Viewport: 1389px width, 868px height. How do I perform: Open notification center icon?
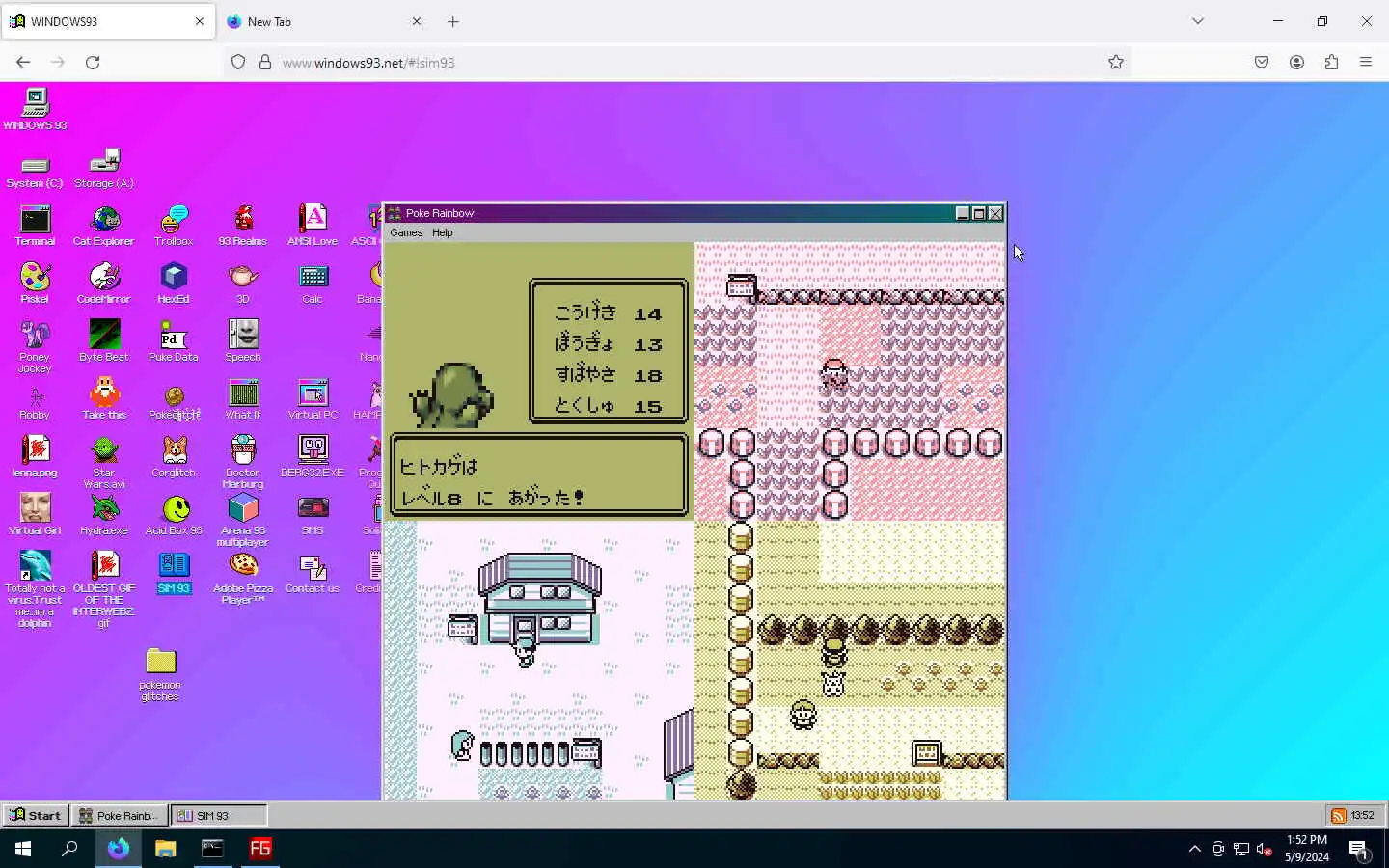(1358, 850)
